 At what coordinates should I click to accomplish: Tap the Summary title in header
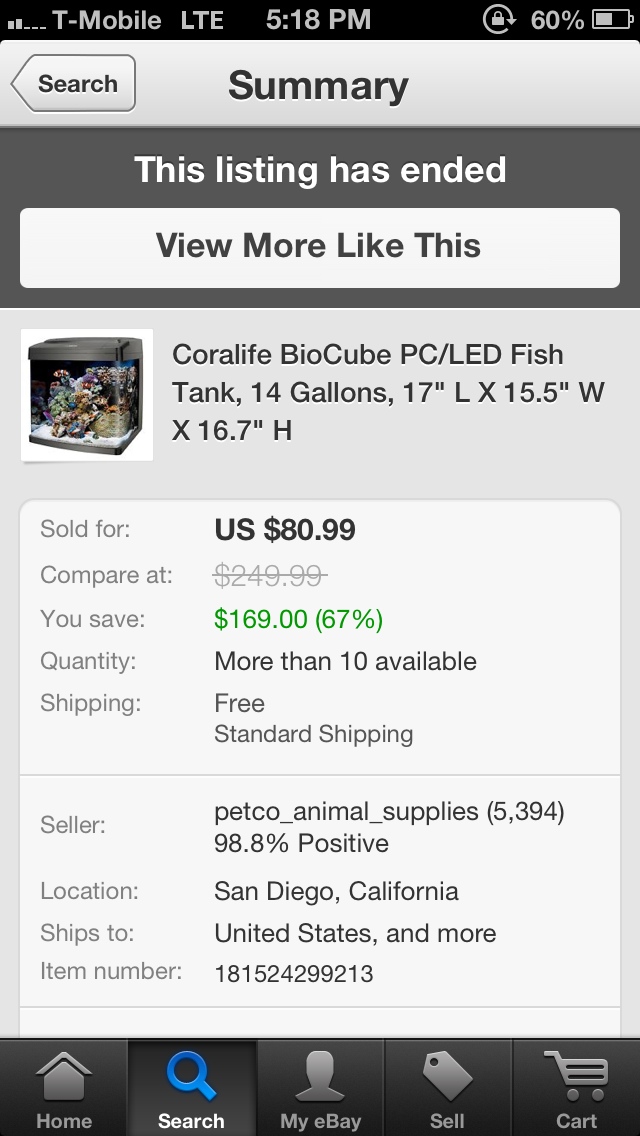coord(318,85)
